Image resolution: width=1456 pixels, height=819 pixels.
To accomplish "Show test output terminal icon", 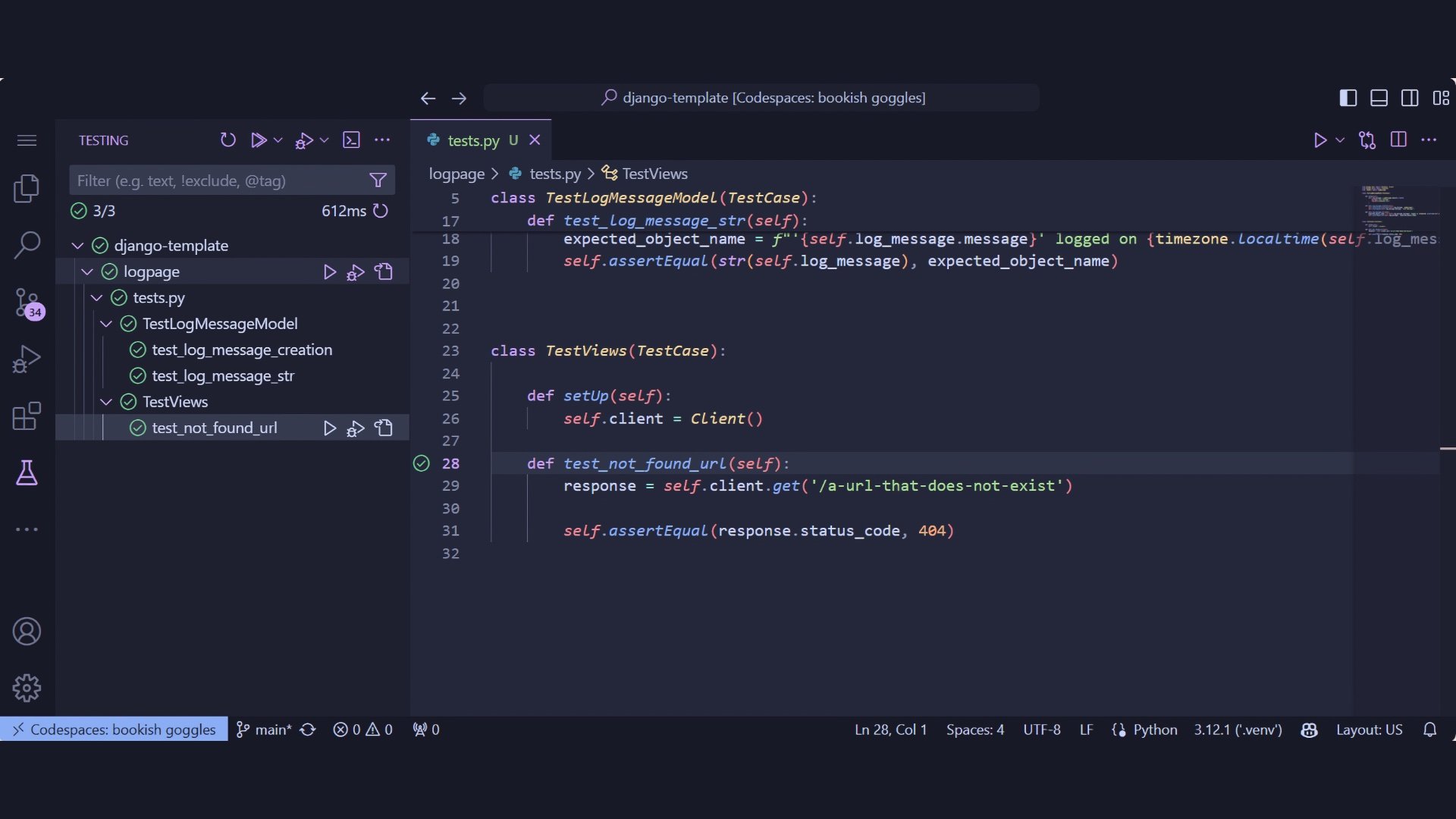I will tap(351, 140).
